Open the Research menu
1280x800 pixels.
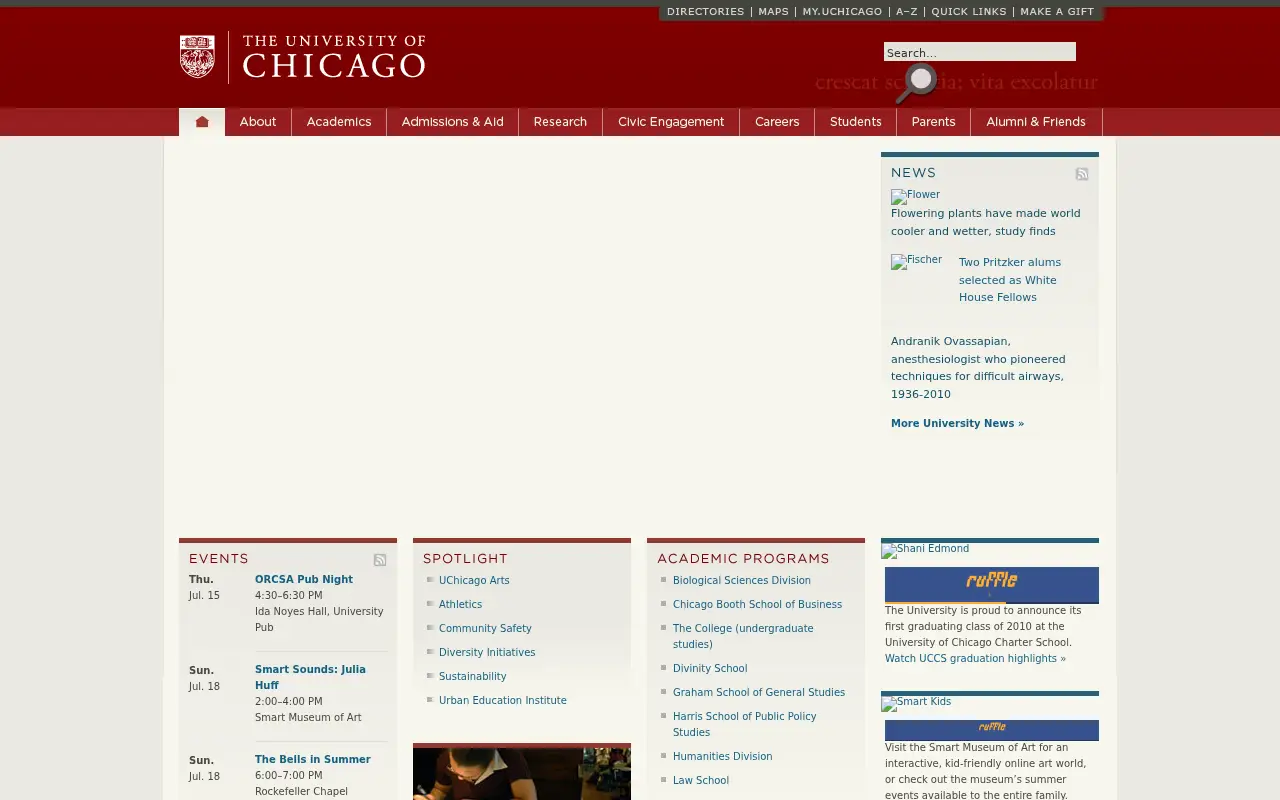[x=560, y=122]
